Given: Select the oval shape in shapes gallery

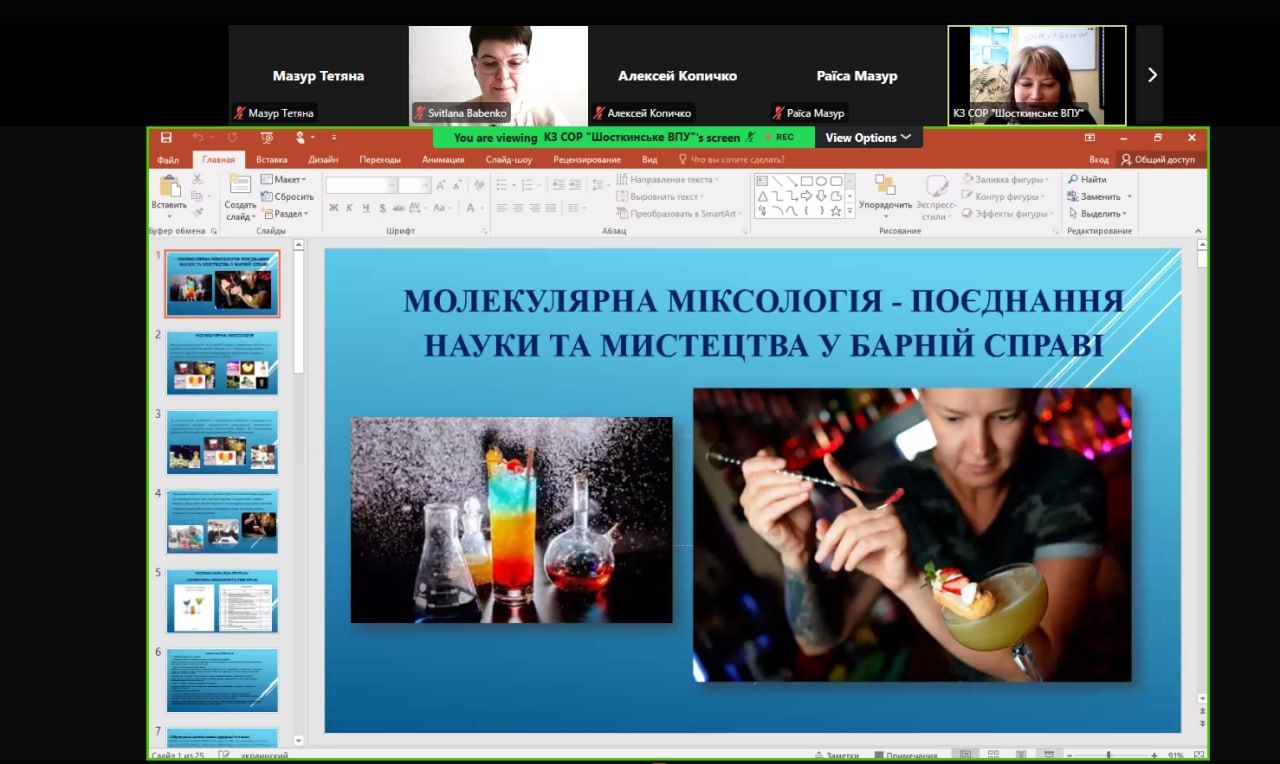Looking at the screenshot, I should (x=820, y=181).
